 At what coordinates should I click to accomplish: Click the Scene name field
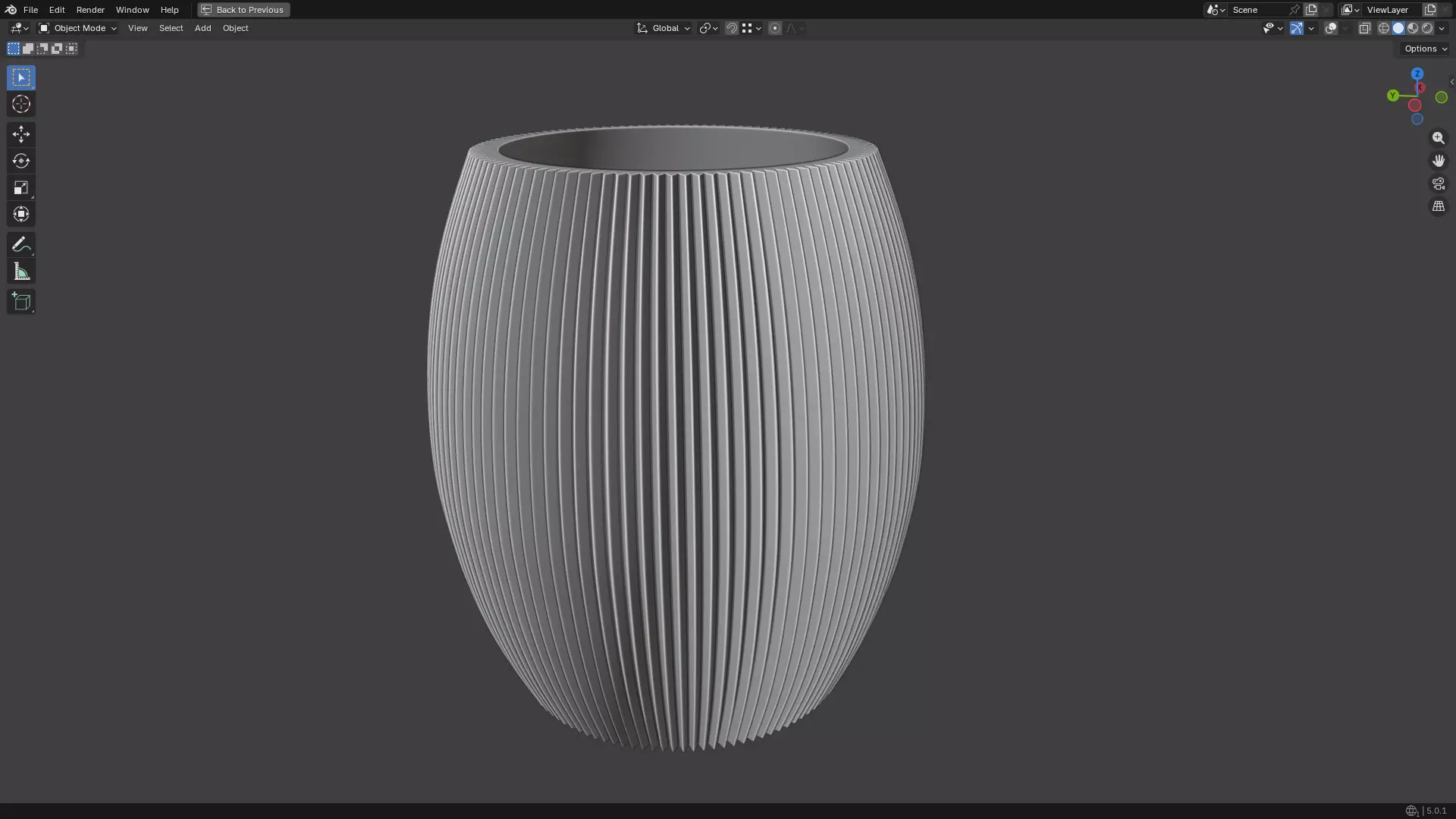click(x=1257, y=10)
